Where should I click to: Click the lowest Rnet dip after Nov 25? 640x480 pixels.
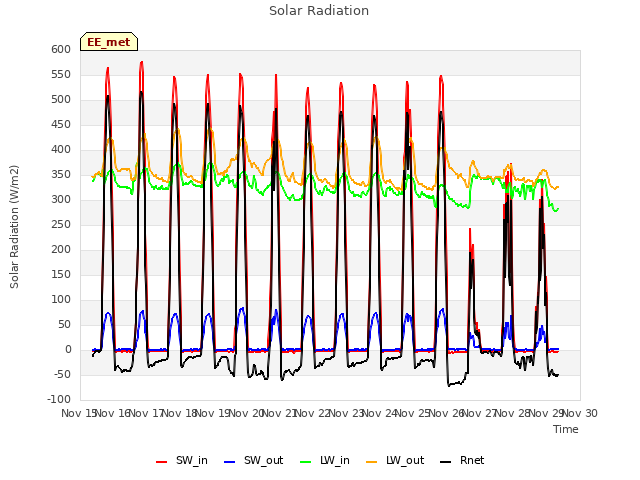pos(449,385)
